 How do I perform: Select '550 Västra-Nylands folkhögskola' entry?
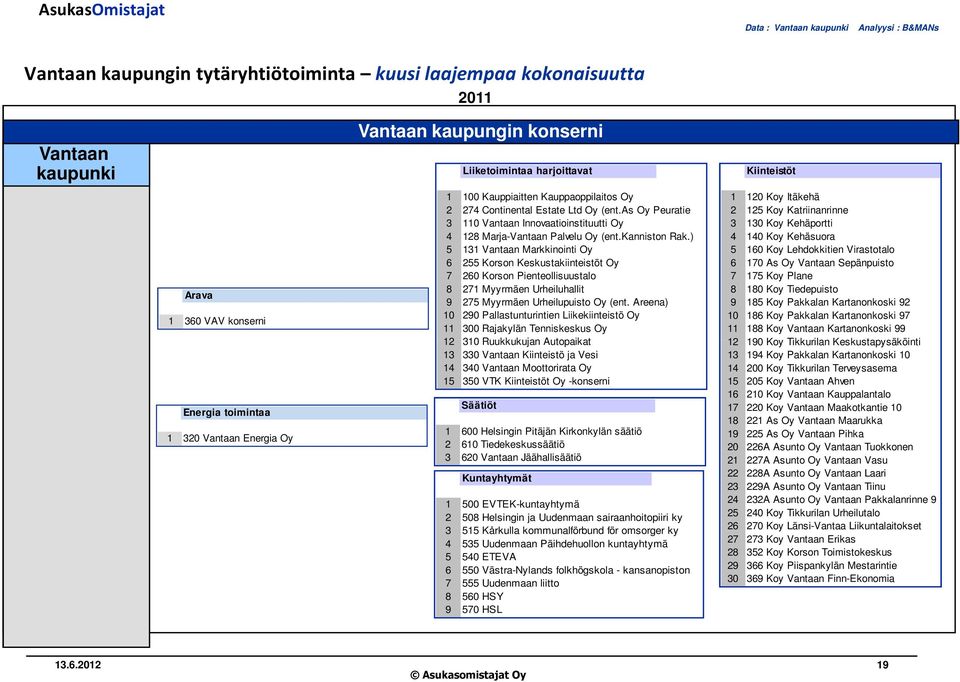576,571
